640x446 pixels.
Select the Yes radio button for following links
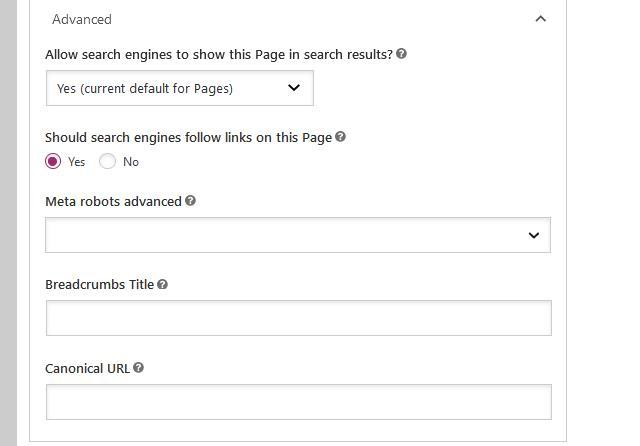click(53, 162)
